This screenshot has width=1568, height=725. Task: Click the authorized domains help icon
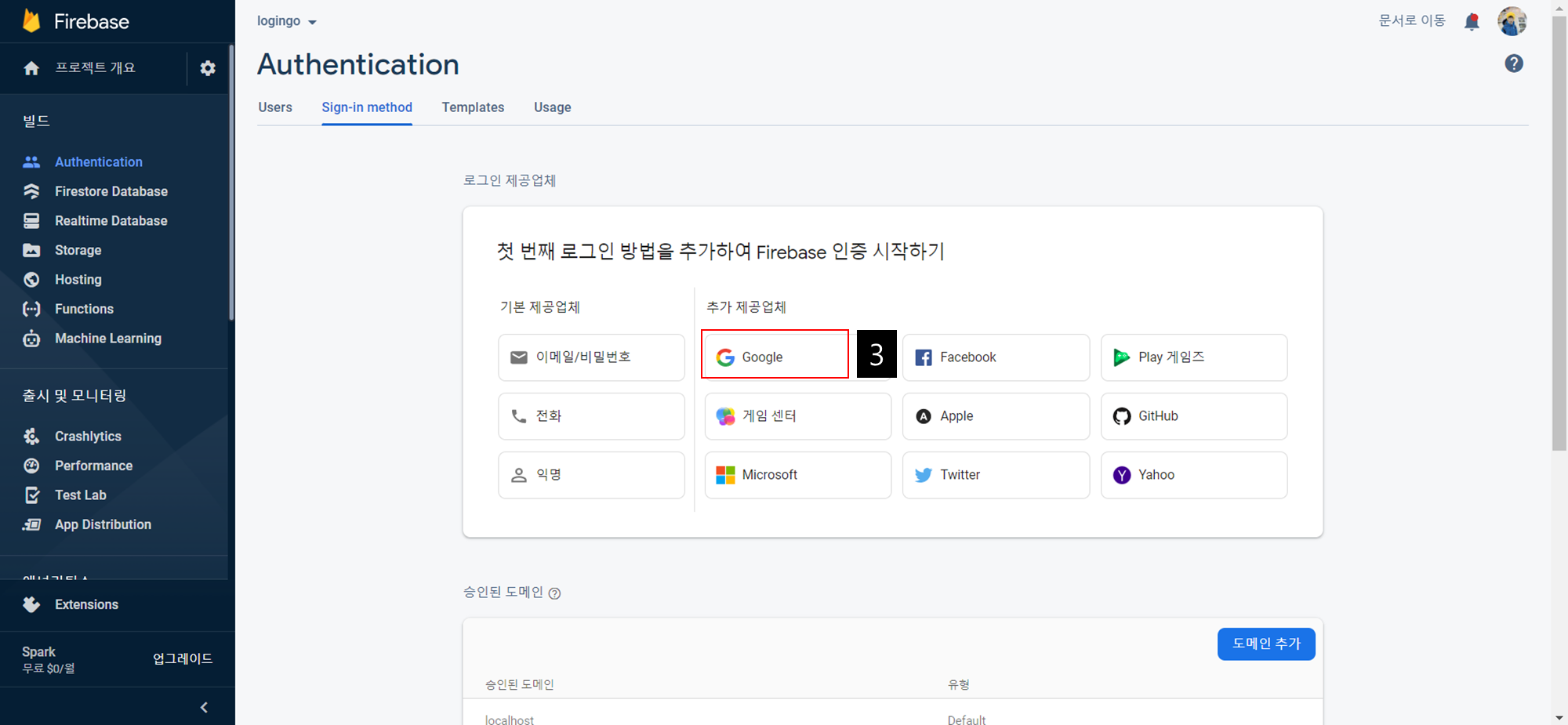(554, 593)
